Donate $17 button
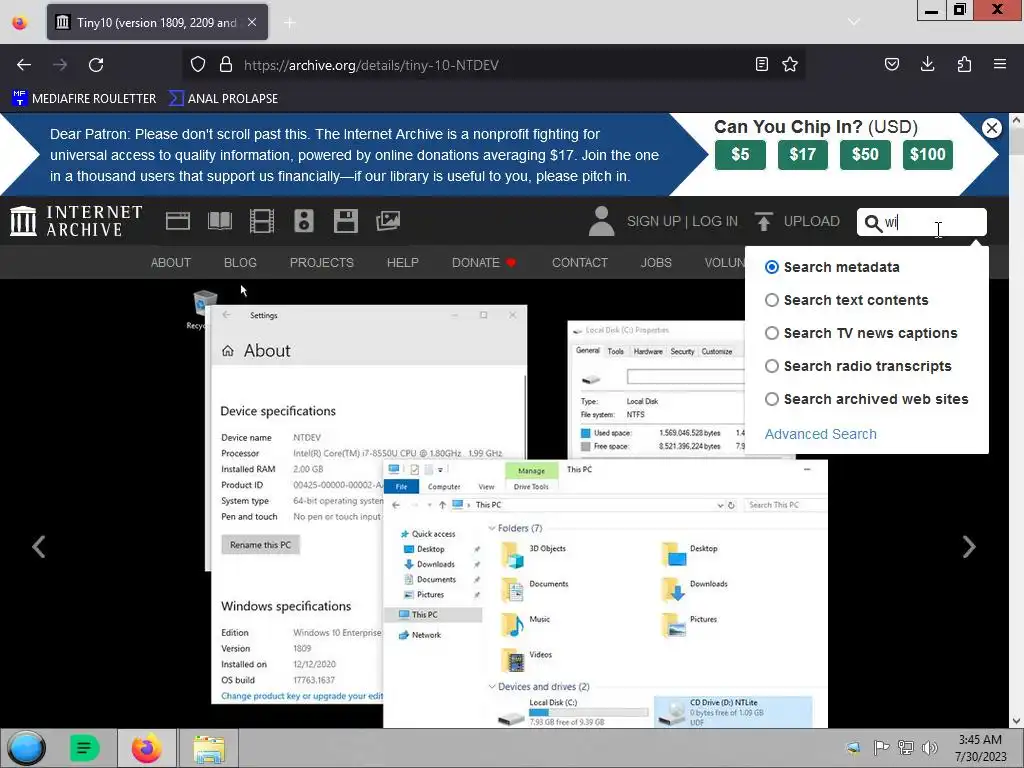Viewport: 1024px width, 768px height. point(803,155)
